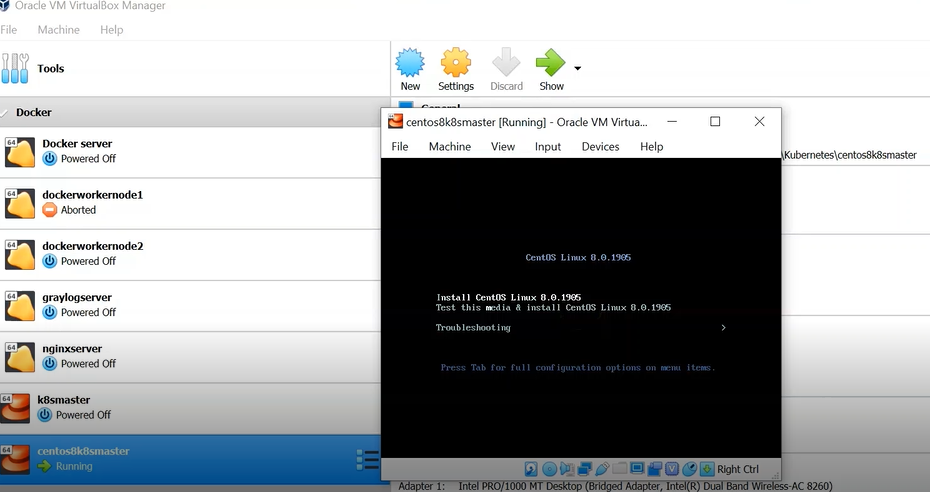Minimize the centos8k8smaster VM window
Viewport: 930px width, 492px height.
671,122
